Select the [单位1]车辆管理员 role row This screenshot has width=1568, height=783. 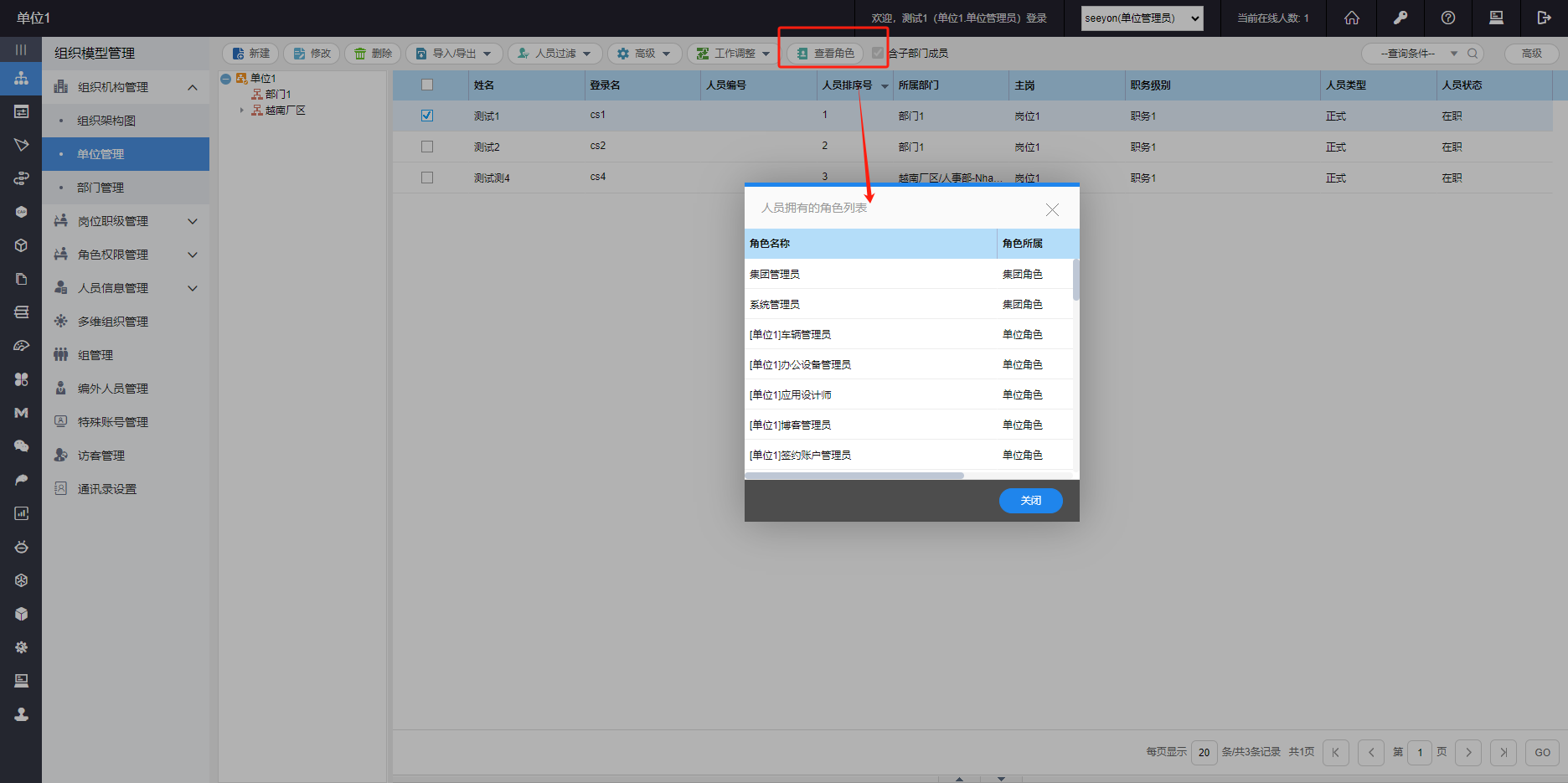[908, 334]
